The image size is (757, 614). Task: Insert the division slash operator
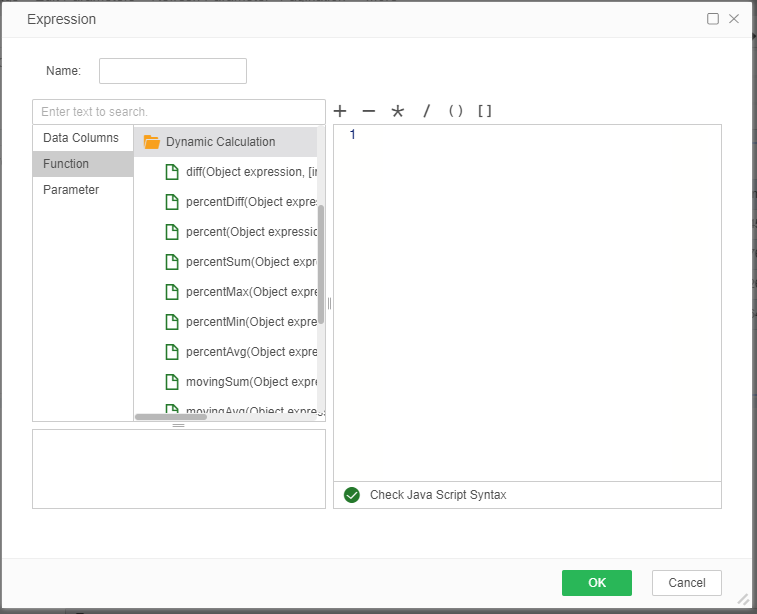point(426,111)
